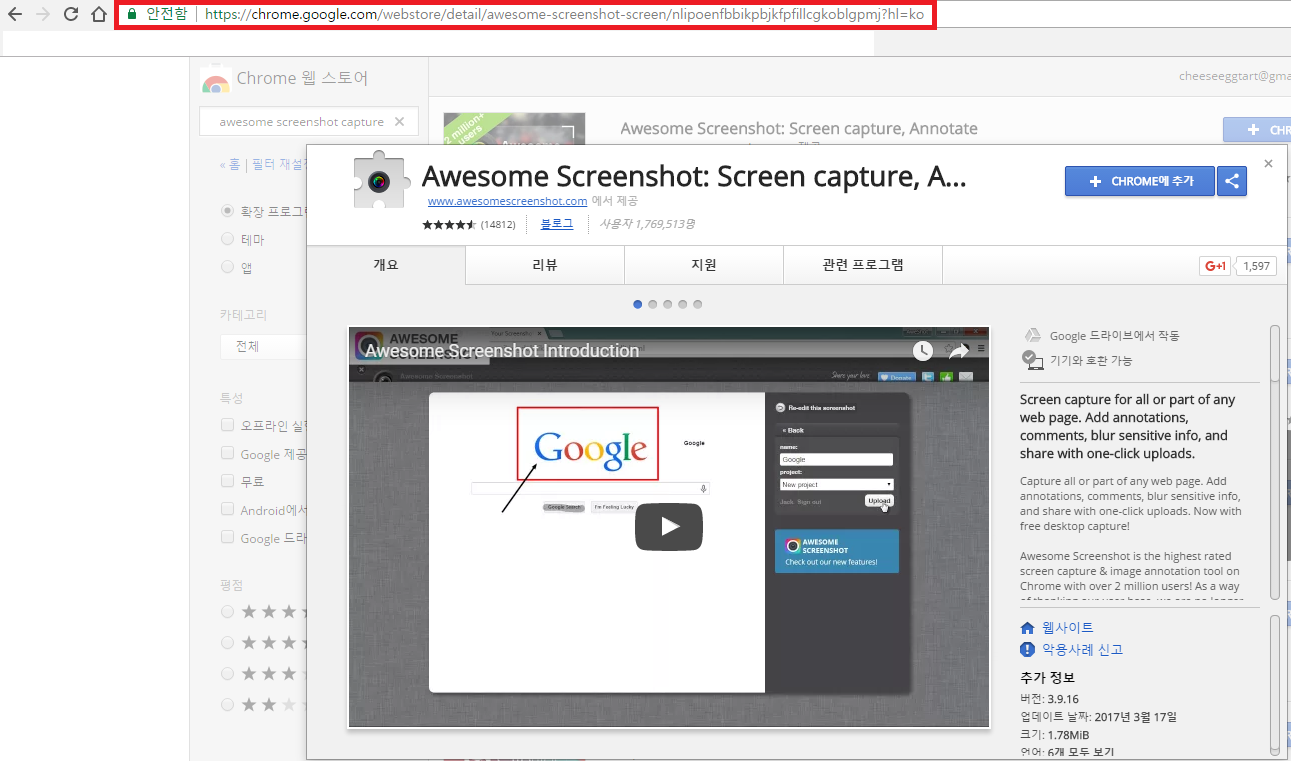Click the G+1 button
The width and height of the screenshot is (1291, 761).
pos(1215,266)
